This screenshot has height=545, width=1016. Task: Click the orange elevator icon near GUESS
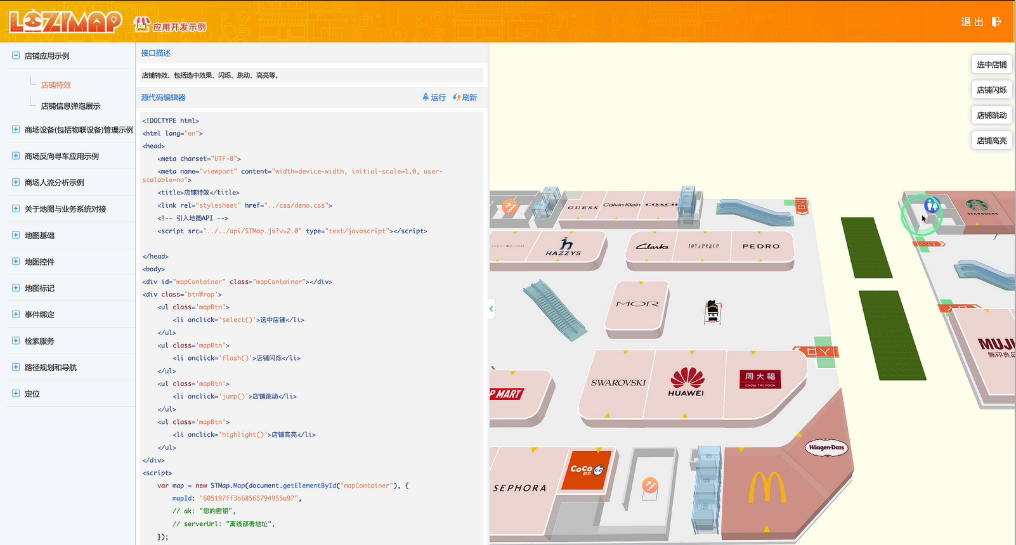point(510,207)
